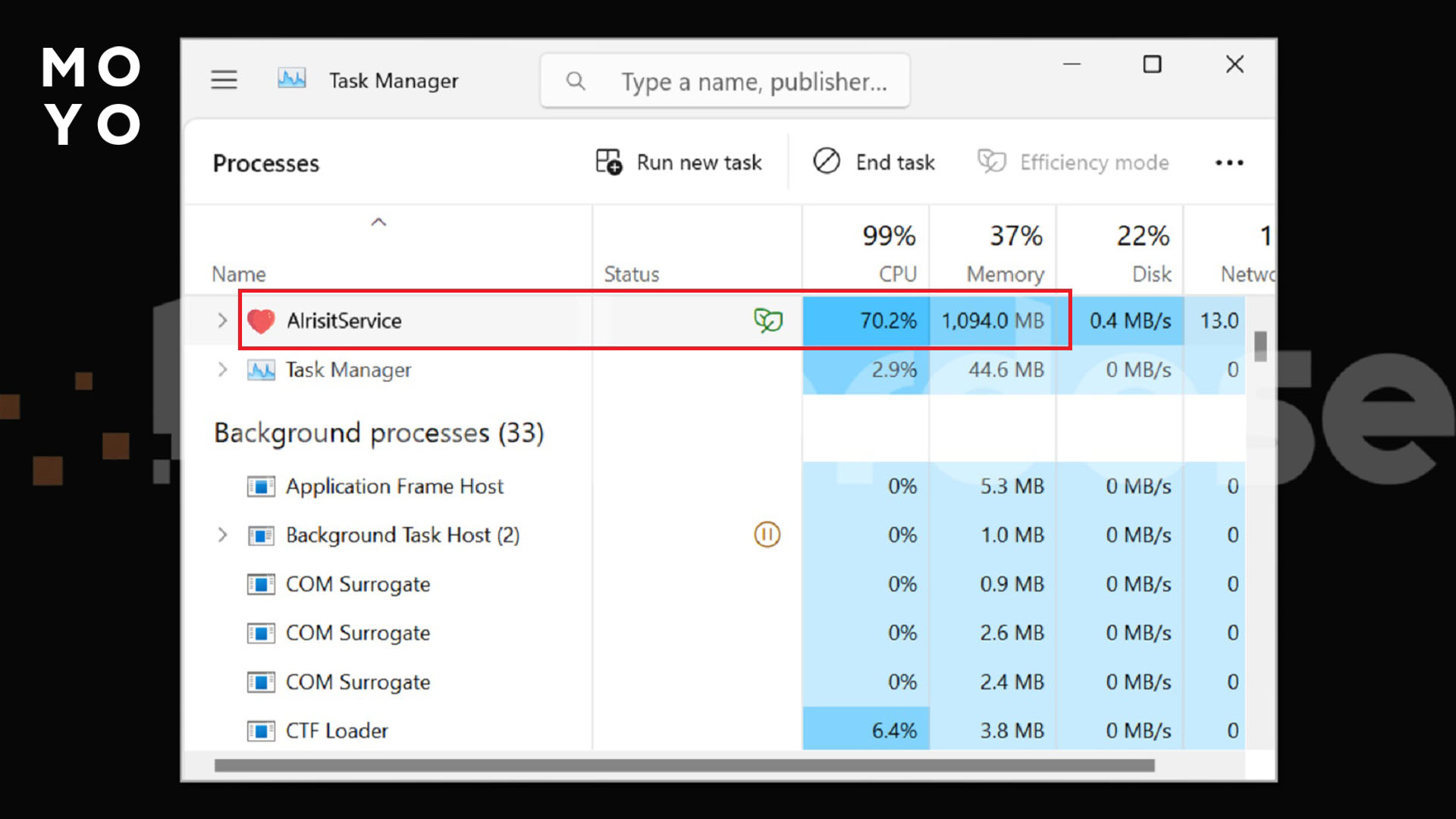1456x819 pixels.
Task: Click the Task Manager app logo icon
Action: coord(292,79)
